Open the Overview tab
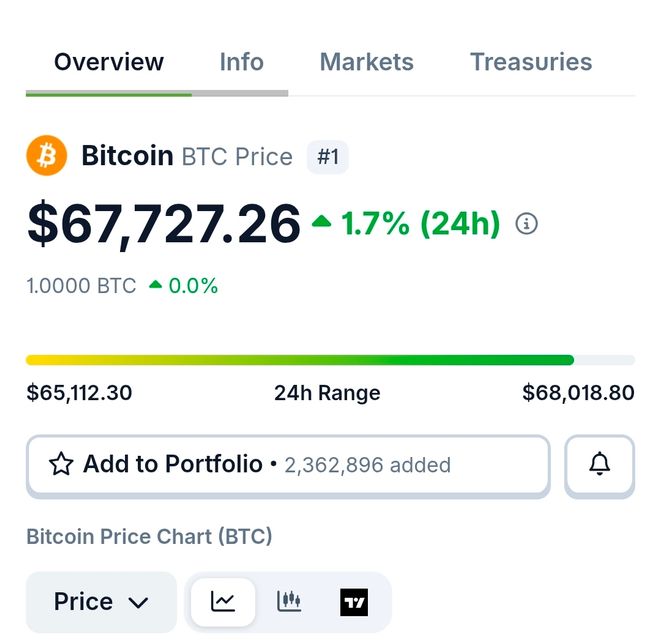 (108, 62)
